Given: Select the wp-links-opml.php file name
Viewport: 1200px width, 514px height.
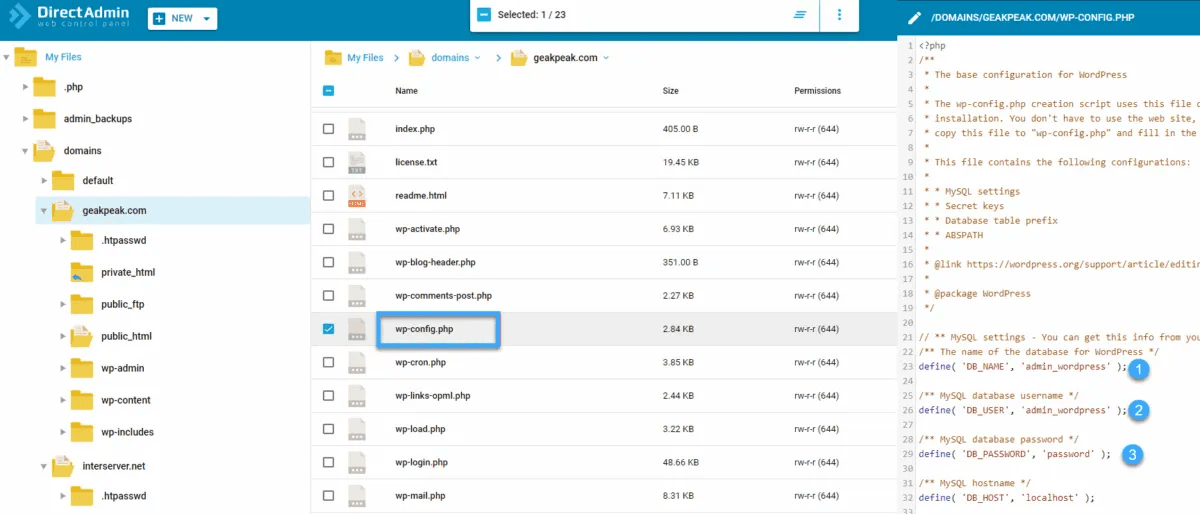Looking at the screenshot, I should tap(432, 396).
